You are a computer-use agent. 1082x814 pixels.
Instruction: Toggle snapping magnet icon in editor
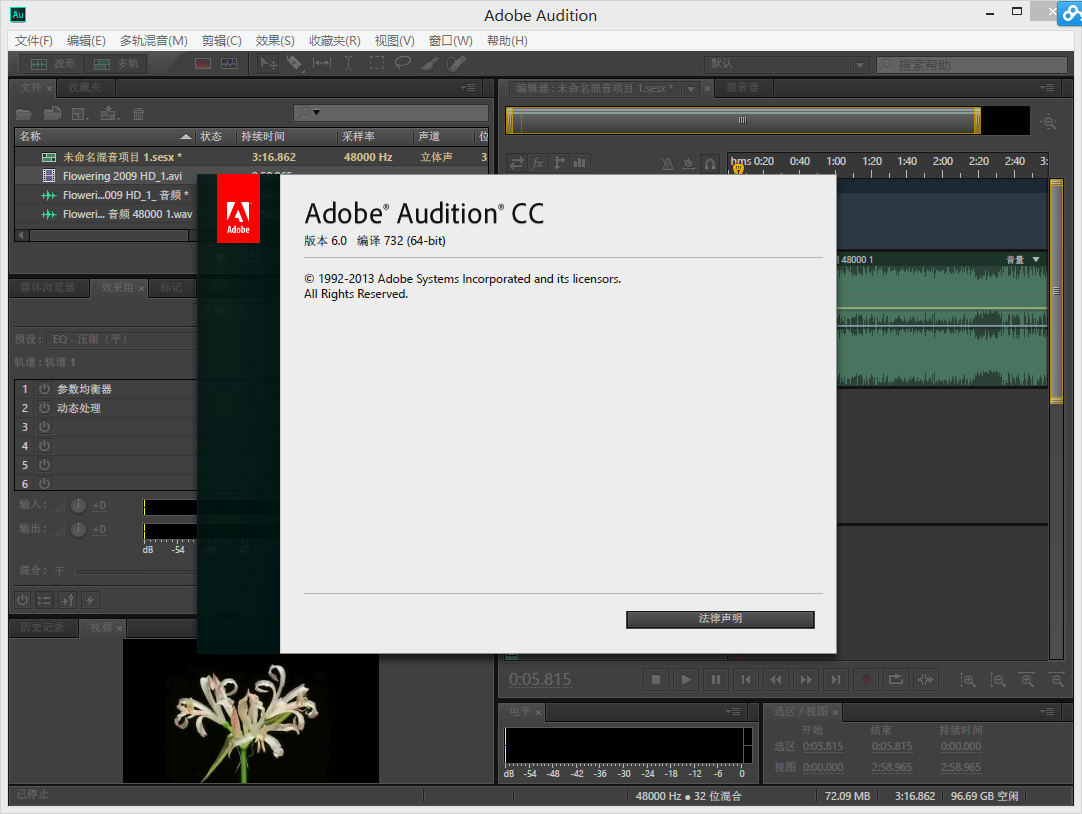tap(709, 163)
